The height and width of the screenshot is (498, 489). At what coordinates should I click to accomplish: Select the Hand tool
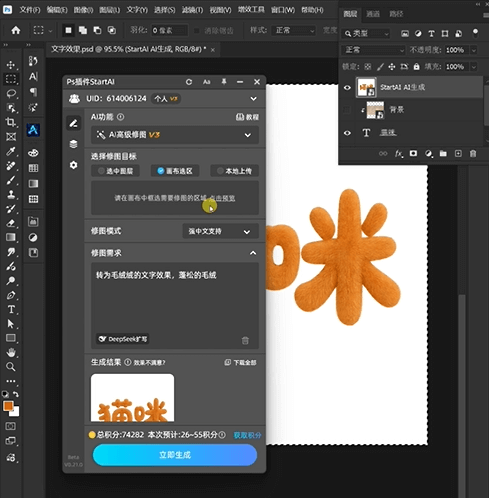coord(11,352)
